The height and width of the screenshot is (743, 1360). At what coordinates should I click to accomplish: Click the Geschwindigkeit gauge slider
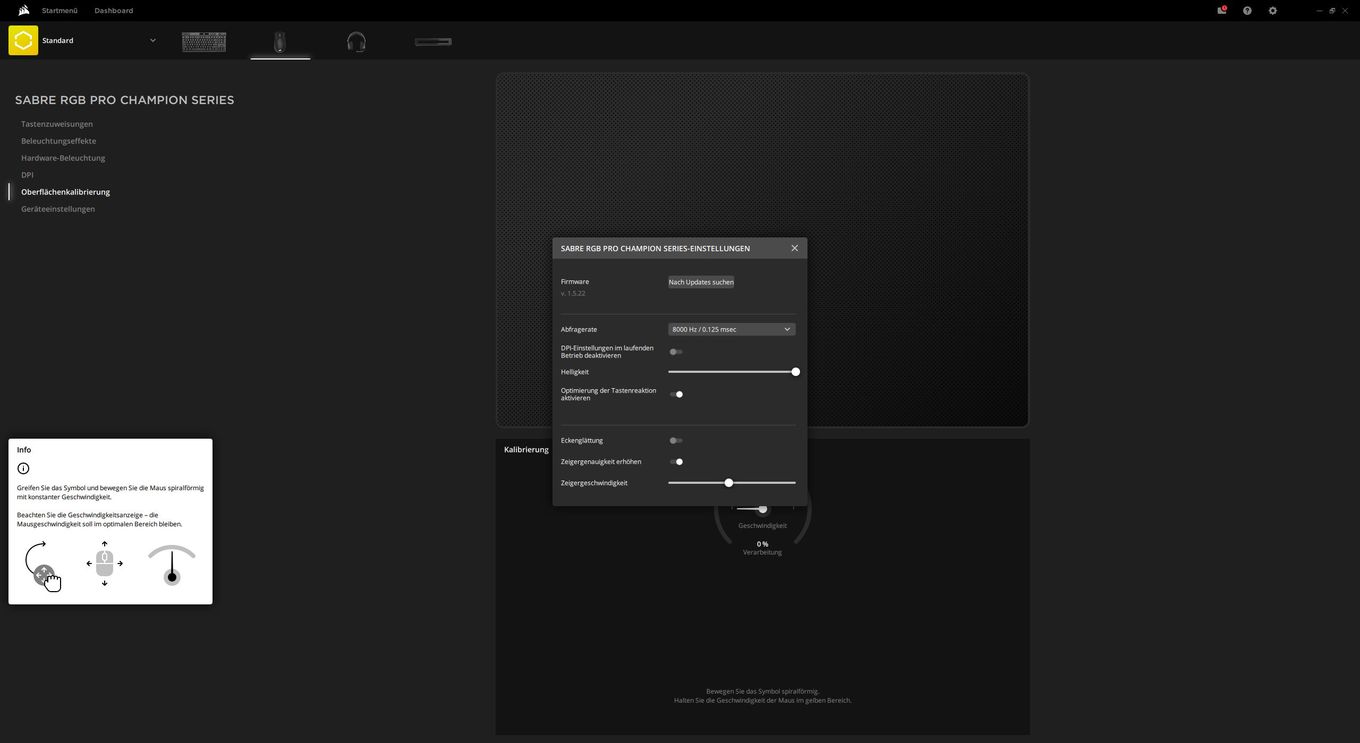coord(762,509)
